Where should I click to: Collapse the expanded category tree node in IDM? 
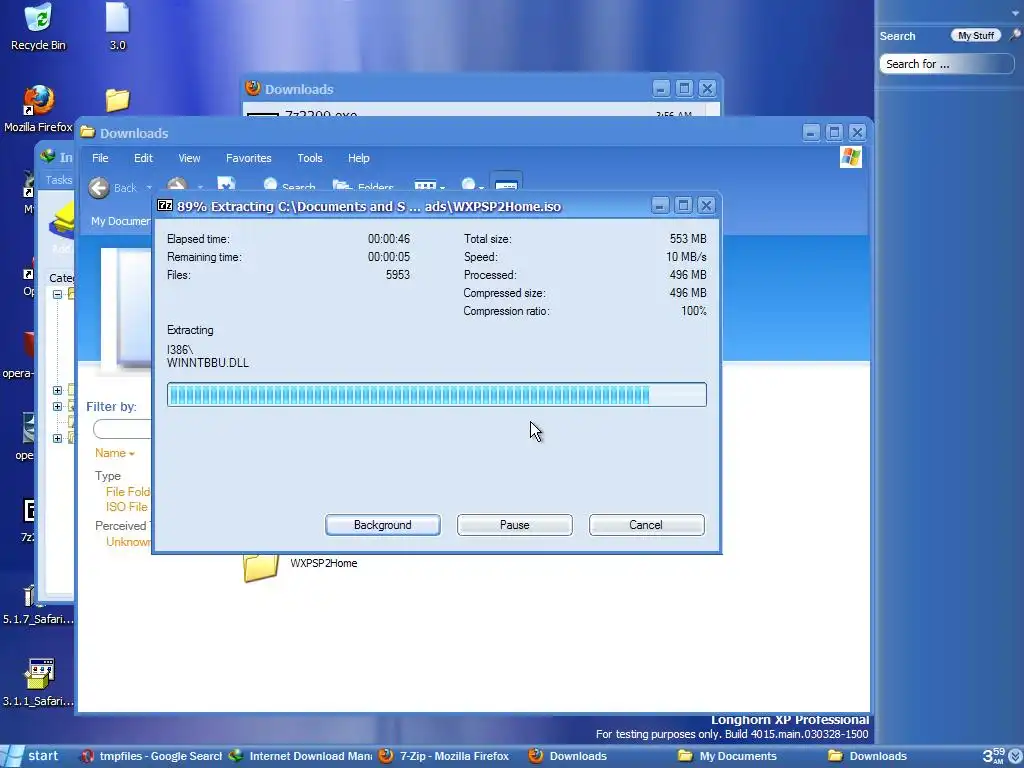[57, 294]
